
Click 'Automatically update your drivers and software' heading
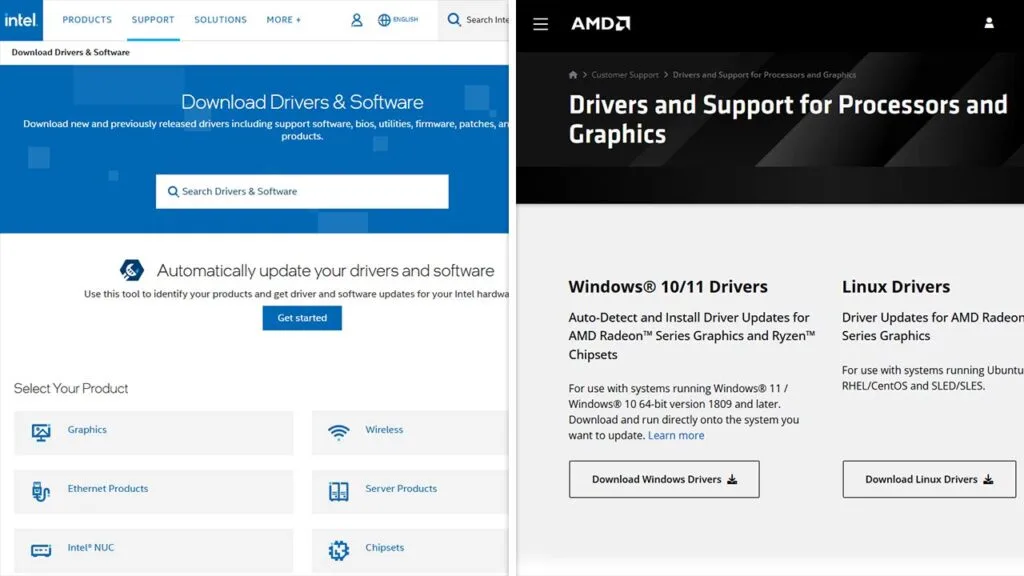click(x=325, y=270)
